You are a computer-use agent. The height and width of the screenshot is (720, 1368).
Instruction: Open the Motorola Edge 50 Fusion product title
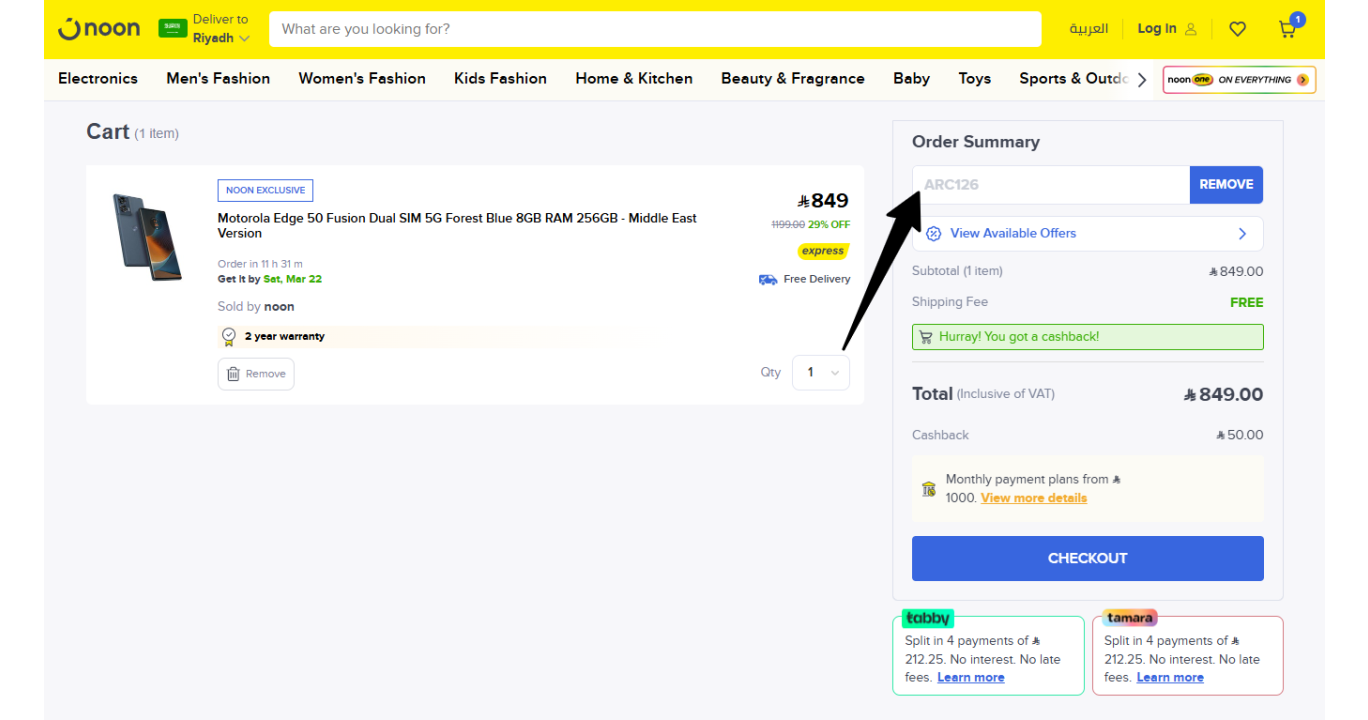[457, 225]
